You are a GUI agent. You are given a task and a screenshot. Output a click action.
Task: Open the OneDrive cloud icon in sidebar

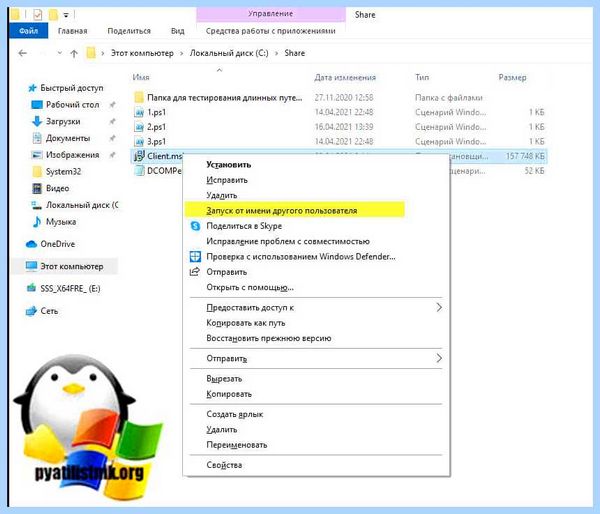click(31, 244)
